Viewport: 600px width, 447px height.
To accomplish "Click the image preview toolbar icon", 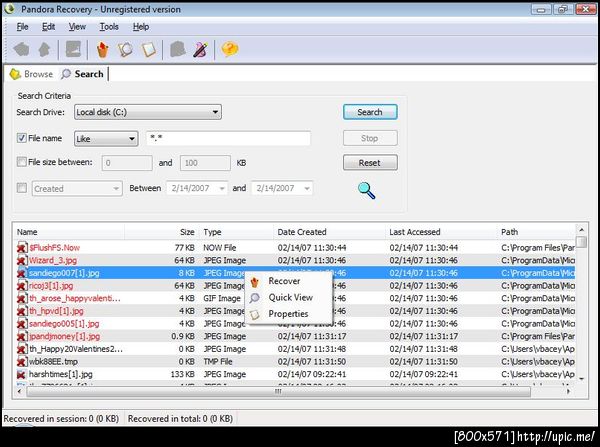I will pyautogui.click(x=73, y=49).
